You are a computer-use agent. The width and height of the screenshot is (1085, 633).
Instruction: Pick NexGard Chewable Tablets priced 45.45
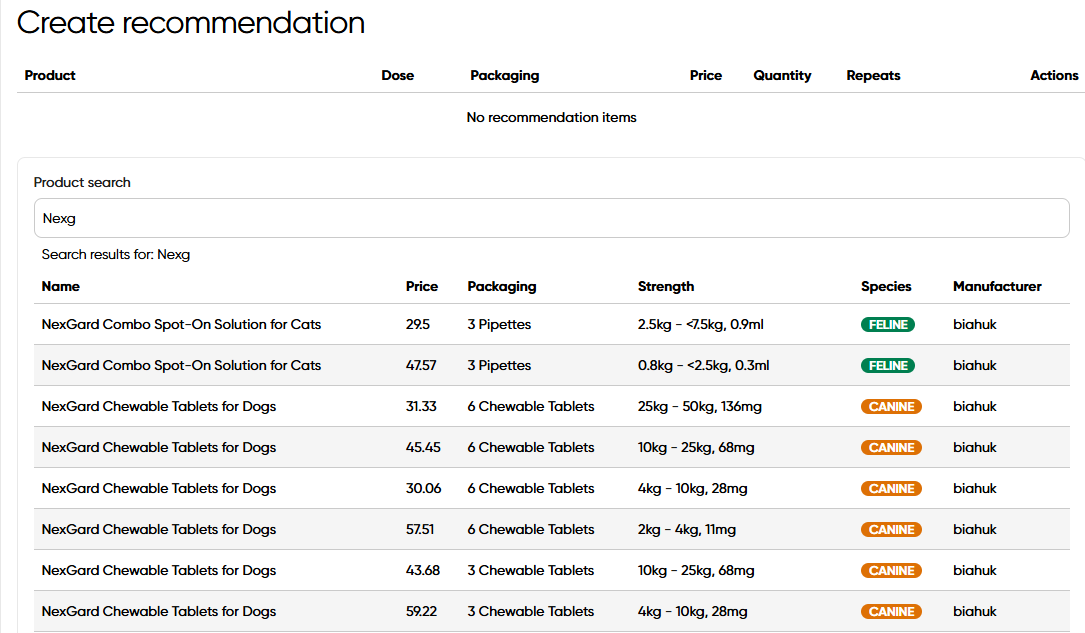coord(159,448)
